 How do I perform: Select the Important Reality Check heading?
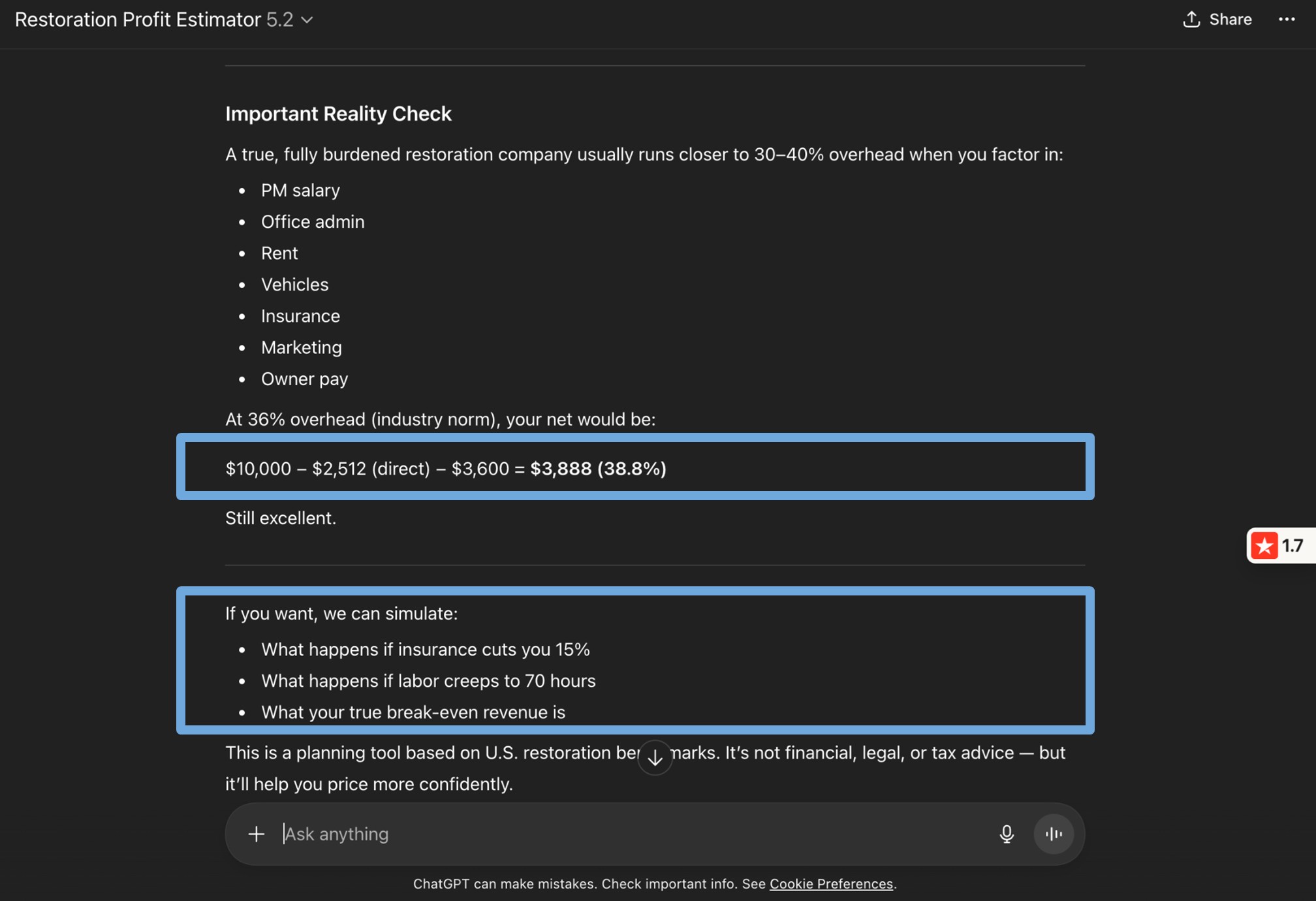[338, 113]
